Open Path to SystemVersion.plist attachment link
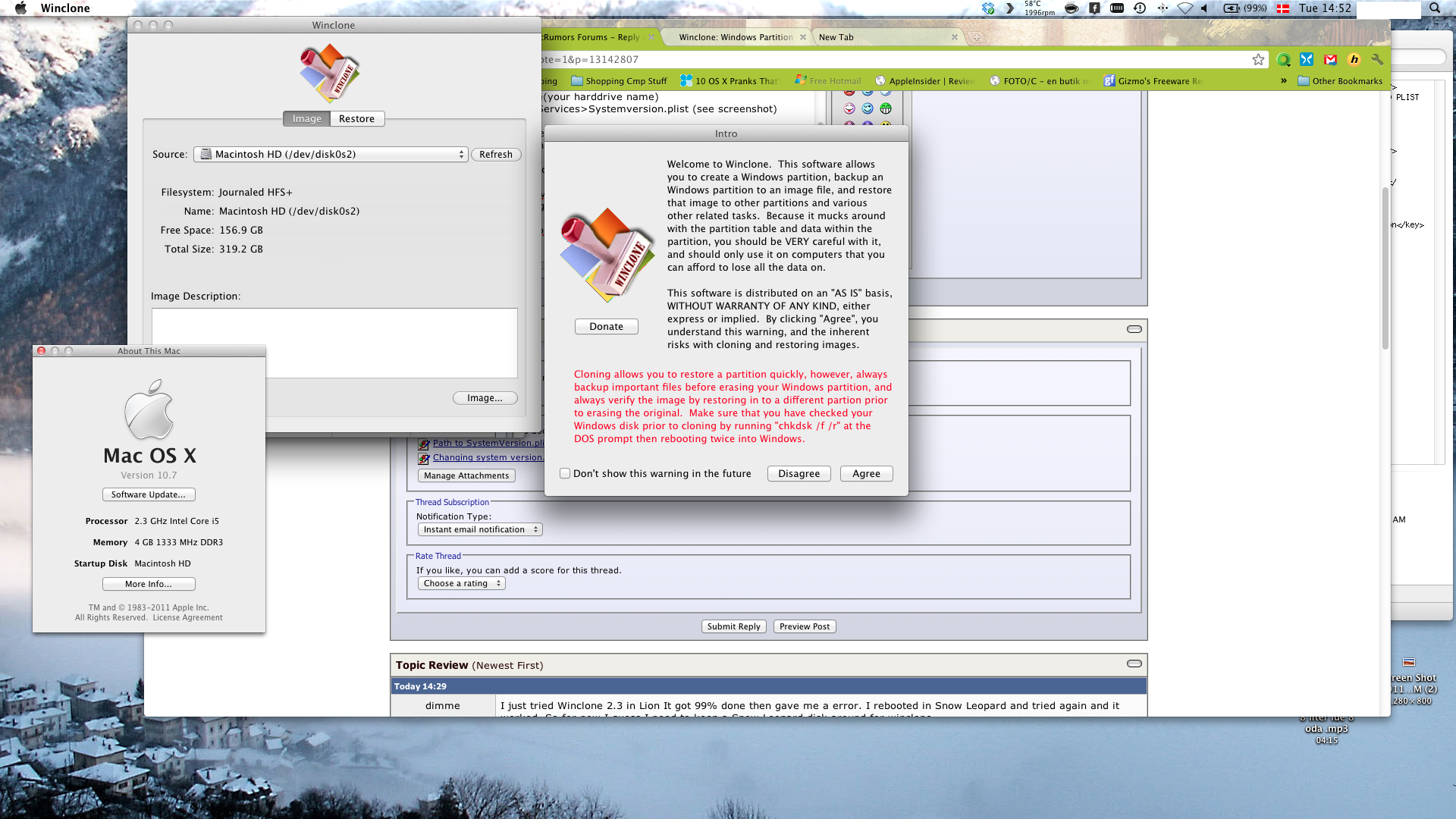The width and height of the screenshot is (1456, 819). 488,444
